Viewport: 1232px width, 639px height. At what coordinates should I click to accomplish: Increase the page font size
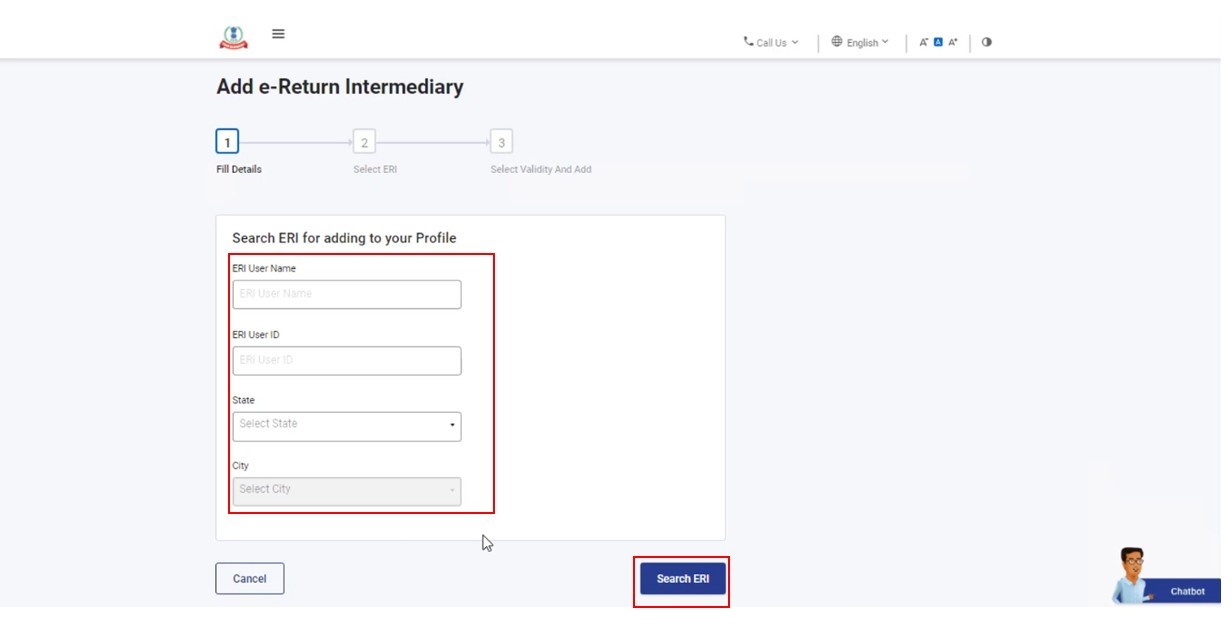953,42
